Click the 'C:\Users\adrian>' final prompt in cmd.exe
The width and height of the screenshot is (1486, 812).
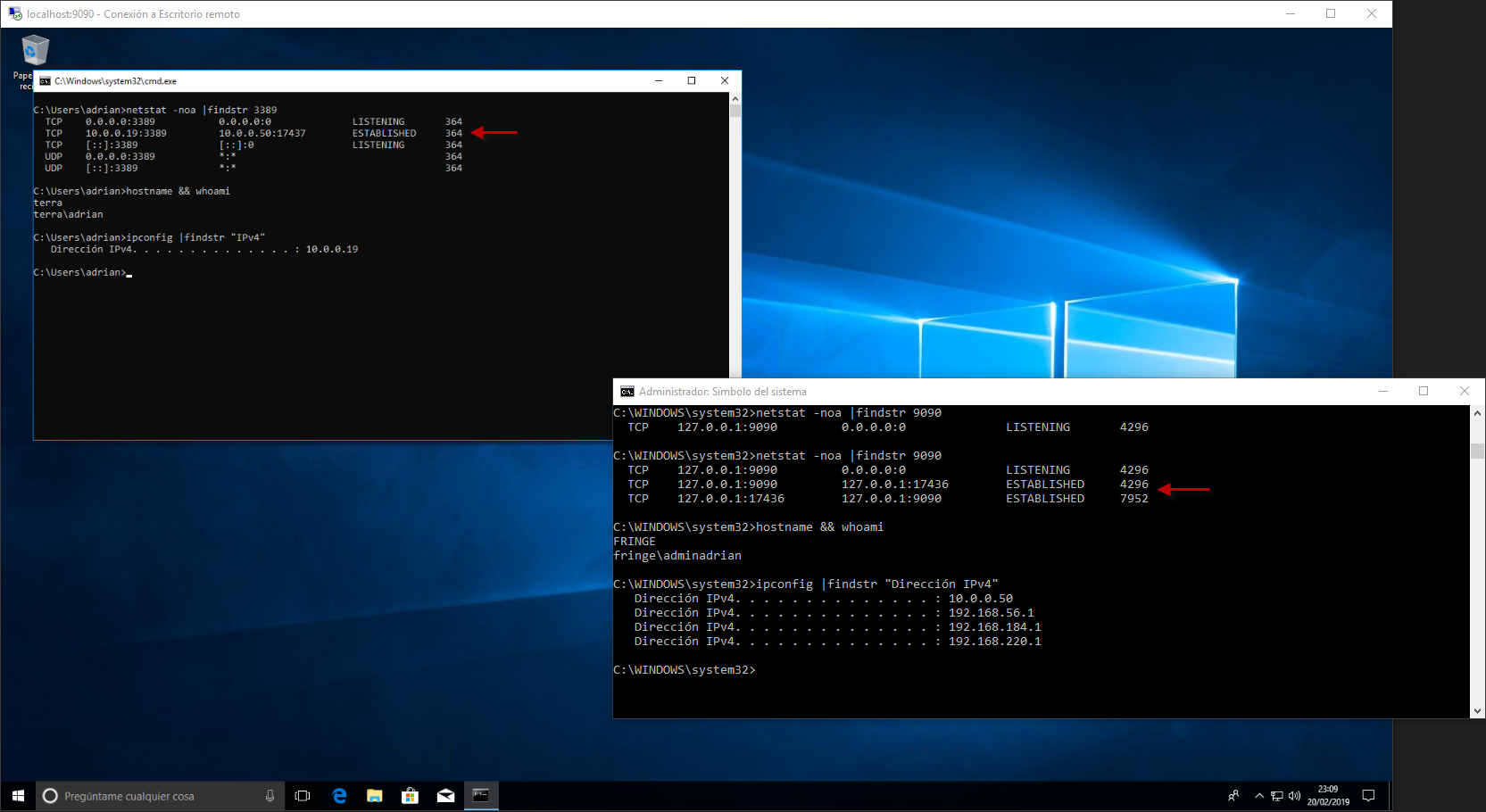(80, 273)
